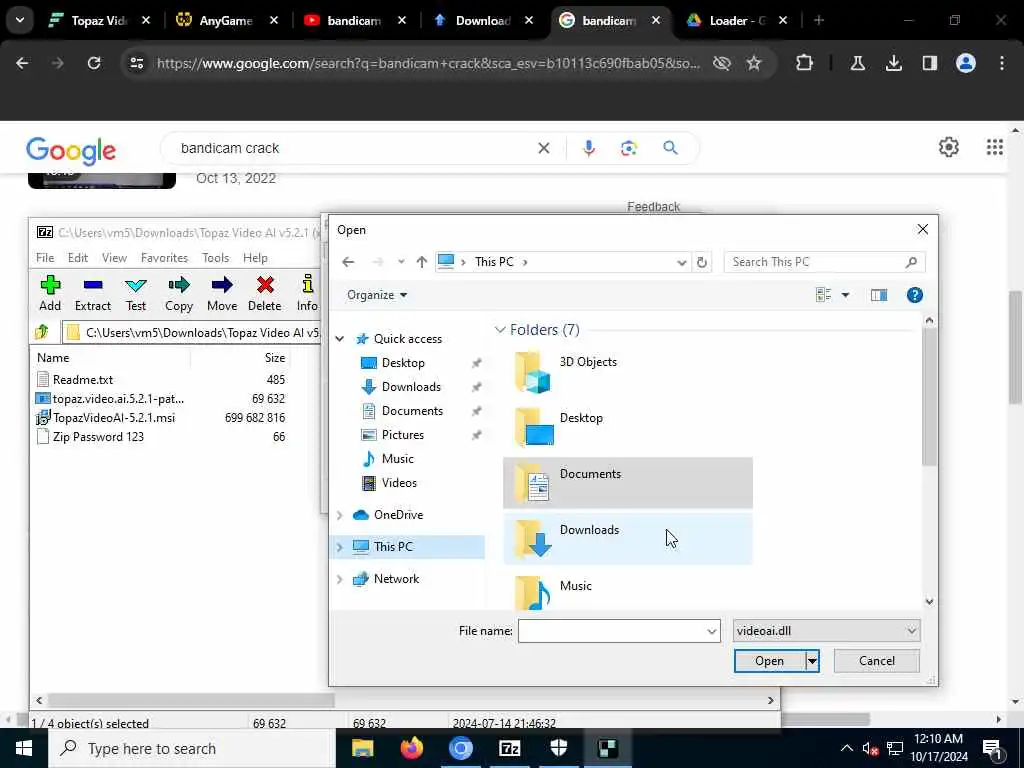Open the Organize dropdown
This screenshot has width=1024, height=768.
[x=377, y=295]
